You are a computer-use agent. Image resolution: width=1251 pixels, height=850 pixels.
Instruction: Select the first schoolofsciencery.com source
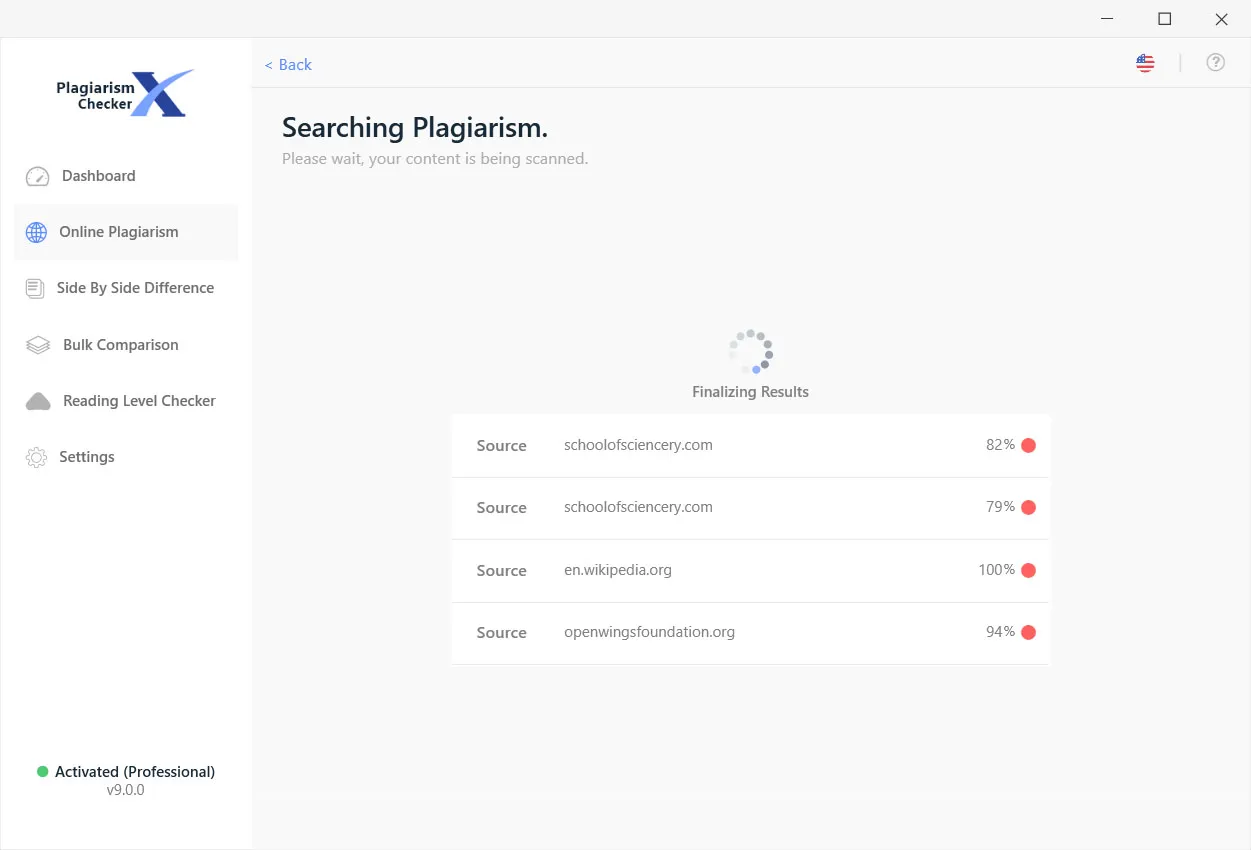click(x=750, y=445)
